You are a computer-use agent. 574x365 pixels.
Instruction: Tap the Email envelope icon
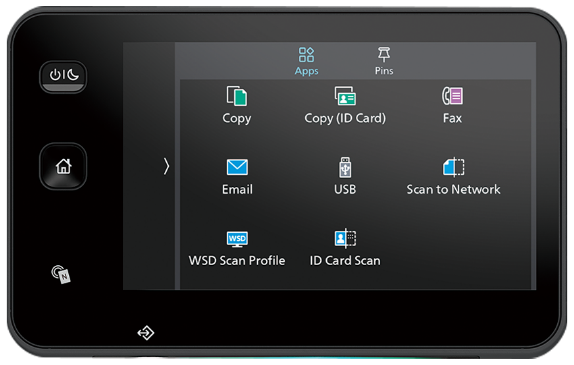pyautogui.click(x=237, y=167)
